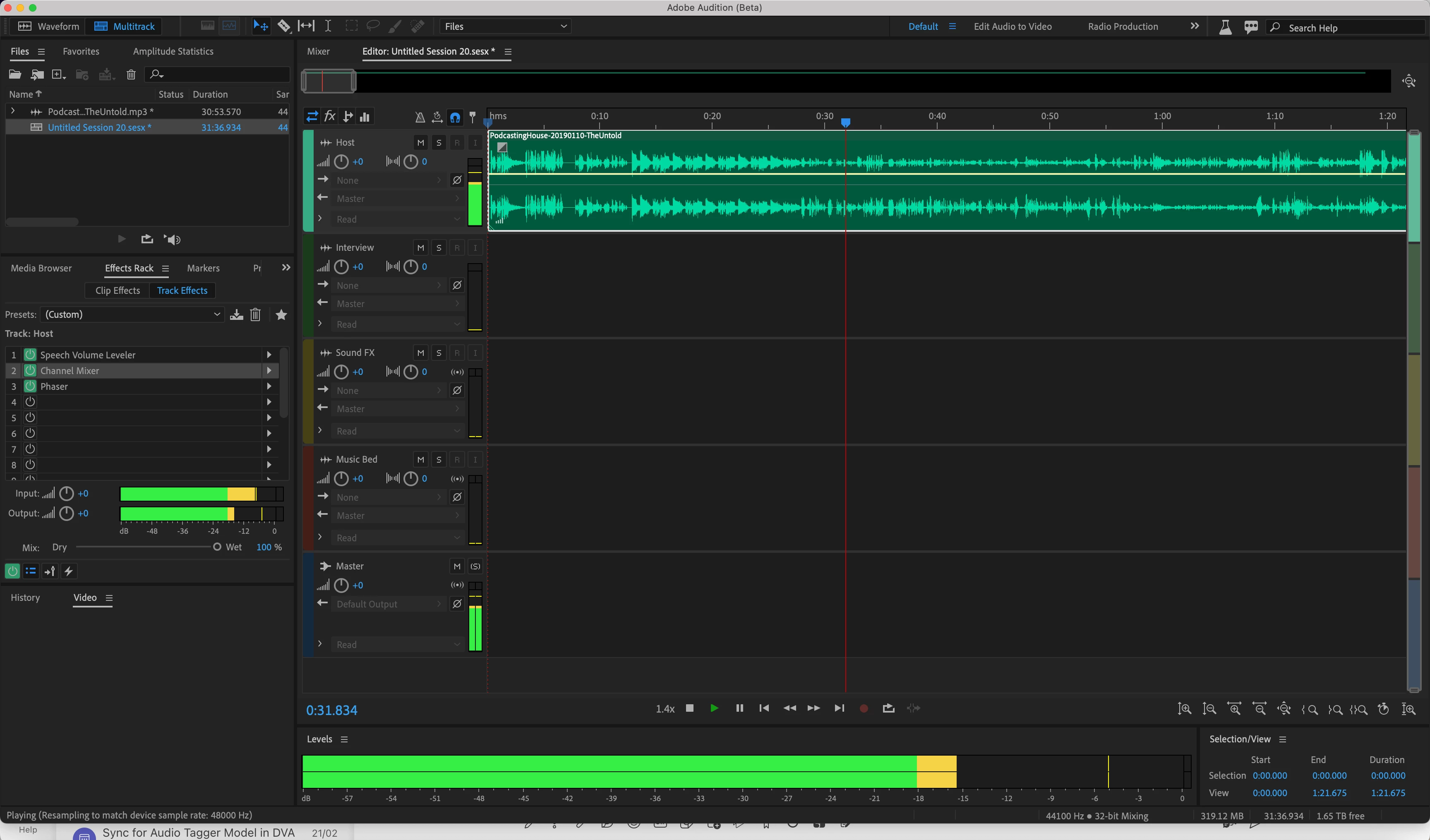
Task: Switch to the Mixer tab
Action: point(318,51)
